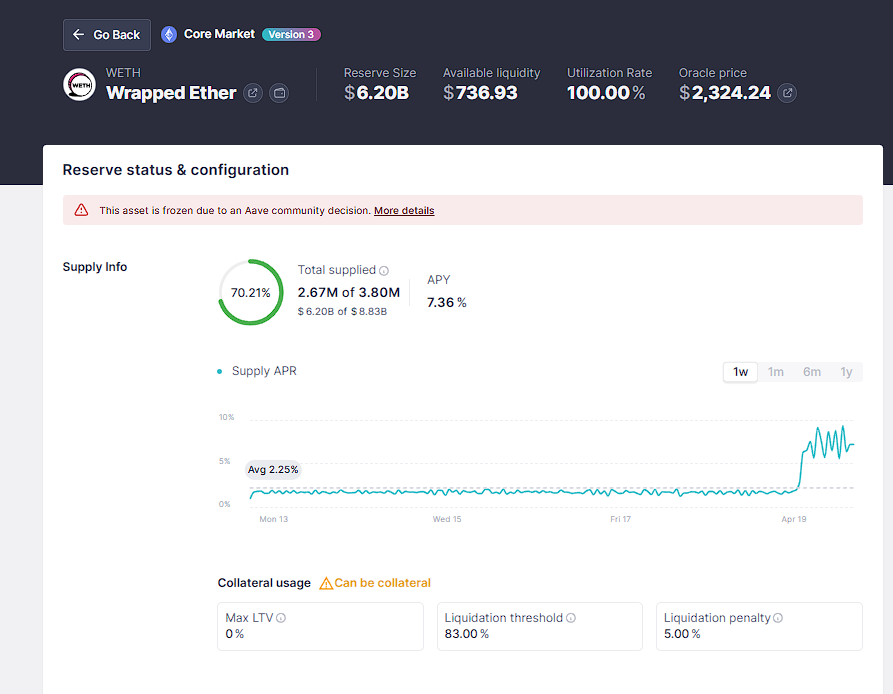Click the Core Market label

(x=219, y=34)
